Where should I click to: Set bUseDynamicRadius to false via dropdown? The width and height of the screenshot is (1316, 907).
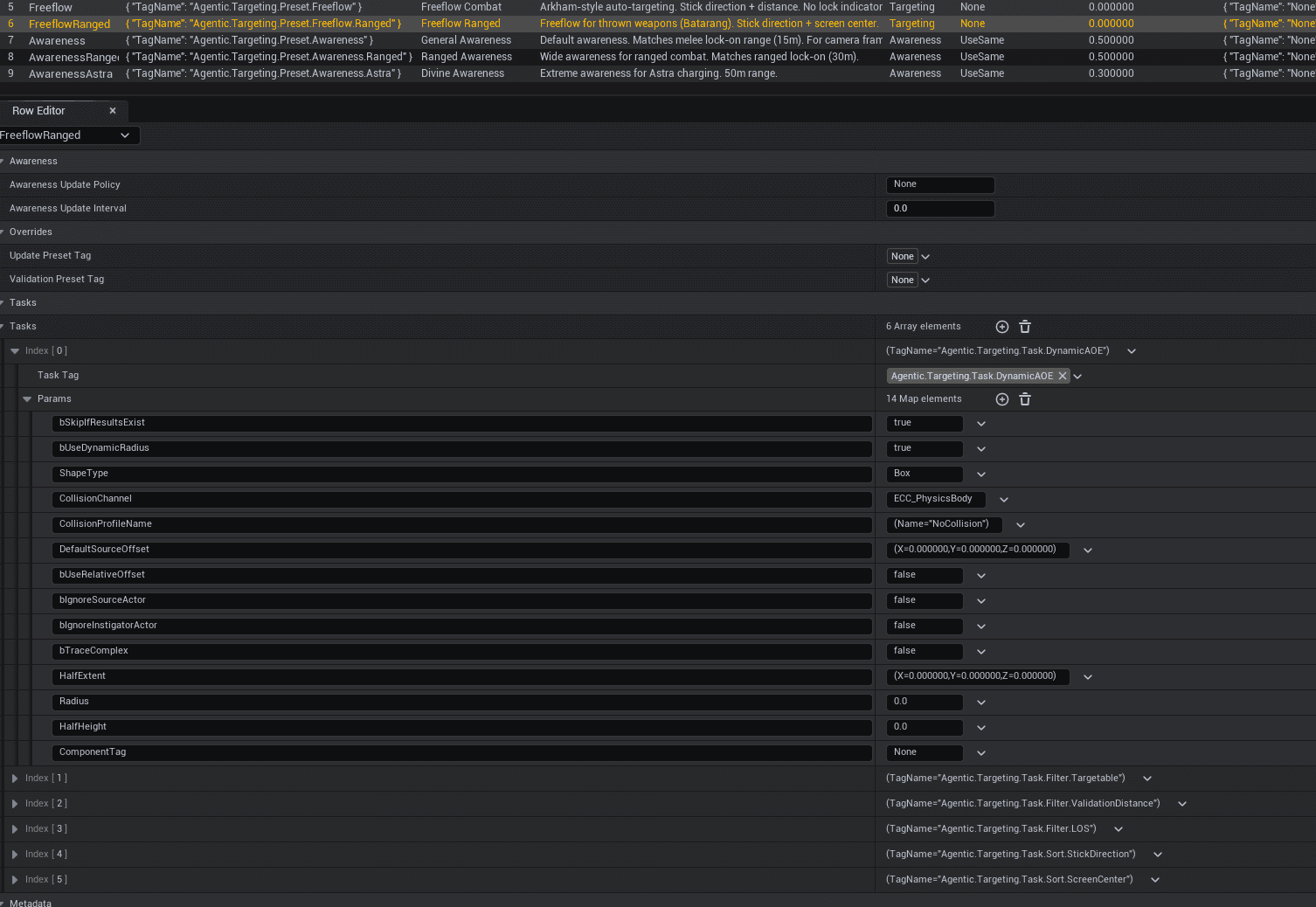pos(980,448)
